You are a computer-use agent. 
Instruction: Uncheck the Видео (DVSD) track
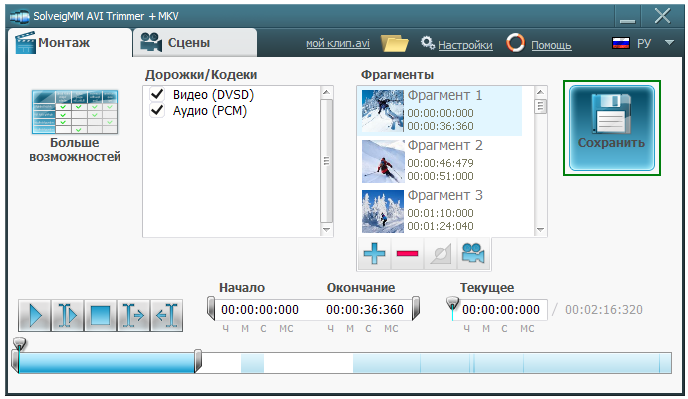(157, 94)
